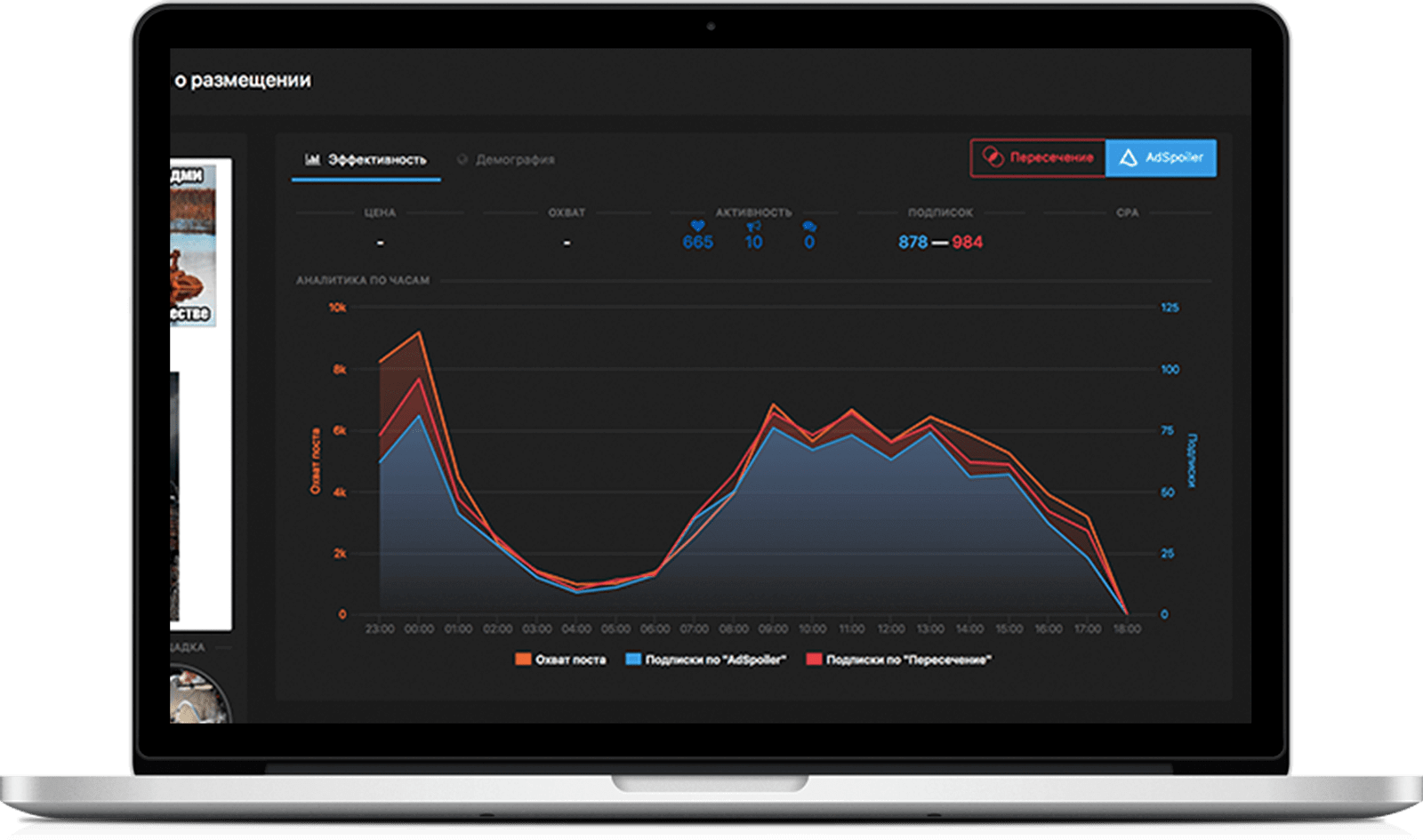Switch to the Демография tab
Viewport: 1423px width, 840px height.
(x=514, y=160)
